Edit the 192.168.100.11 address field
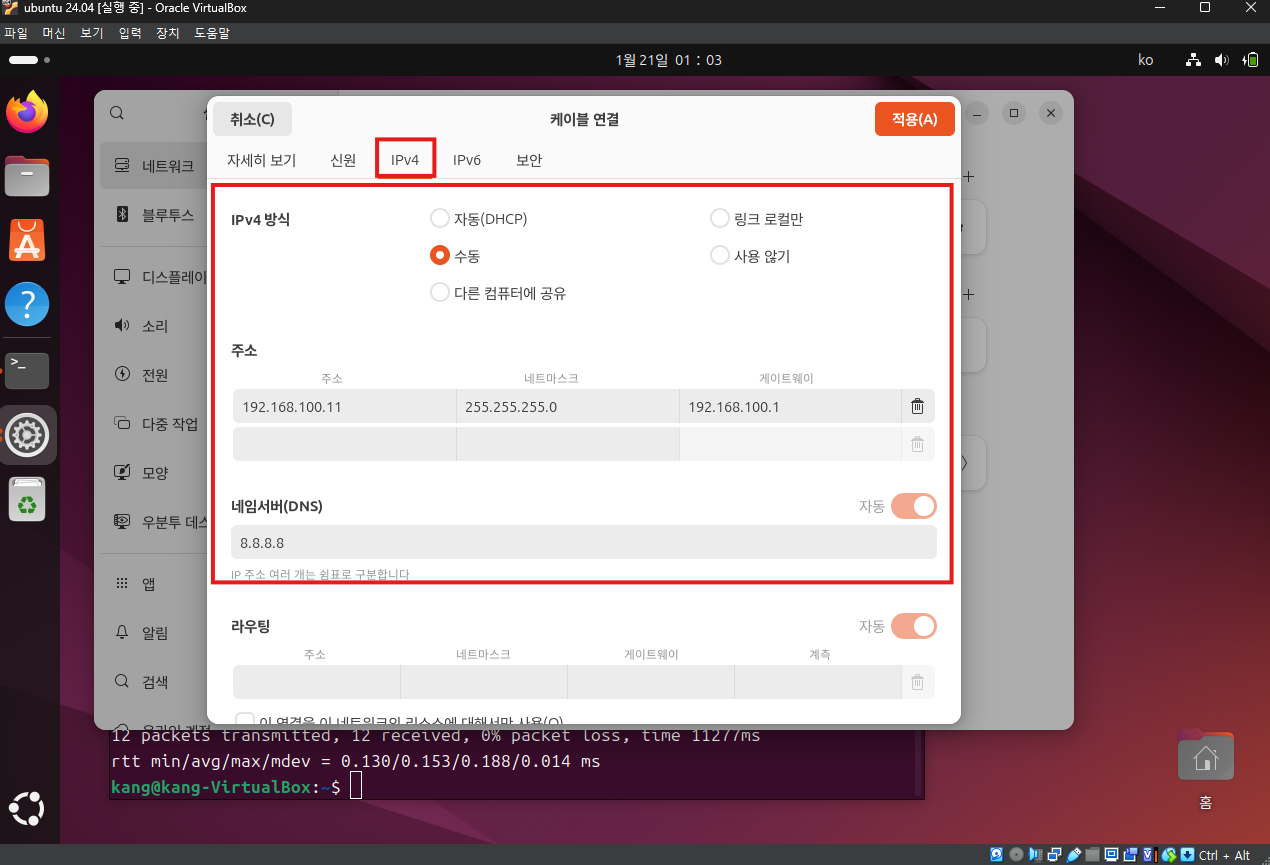The width and height of the screenshot is (1270, 865). pos(344,407)
